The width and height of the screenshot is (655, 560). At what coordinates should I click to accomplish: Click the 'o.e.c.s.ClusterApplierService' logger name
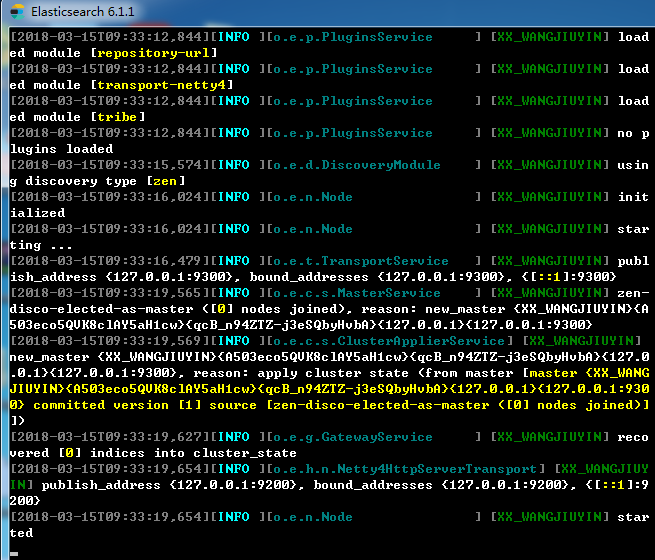pos(389,341)
